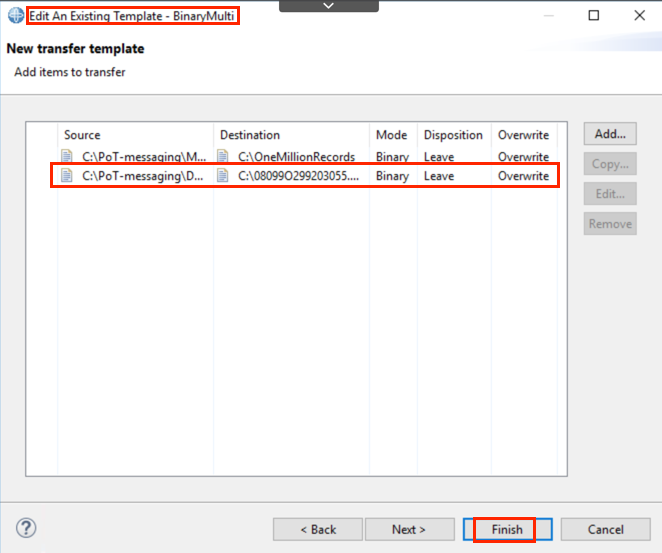Go back with the < Back button
Image resolution: width=662 pixels, height=553 pixels.
pos(318,529)
